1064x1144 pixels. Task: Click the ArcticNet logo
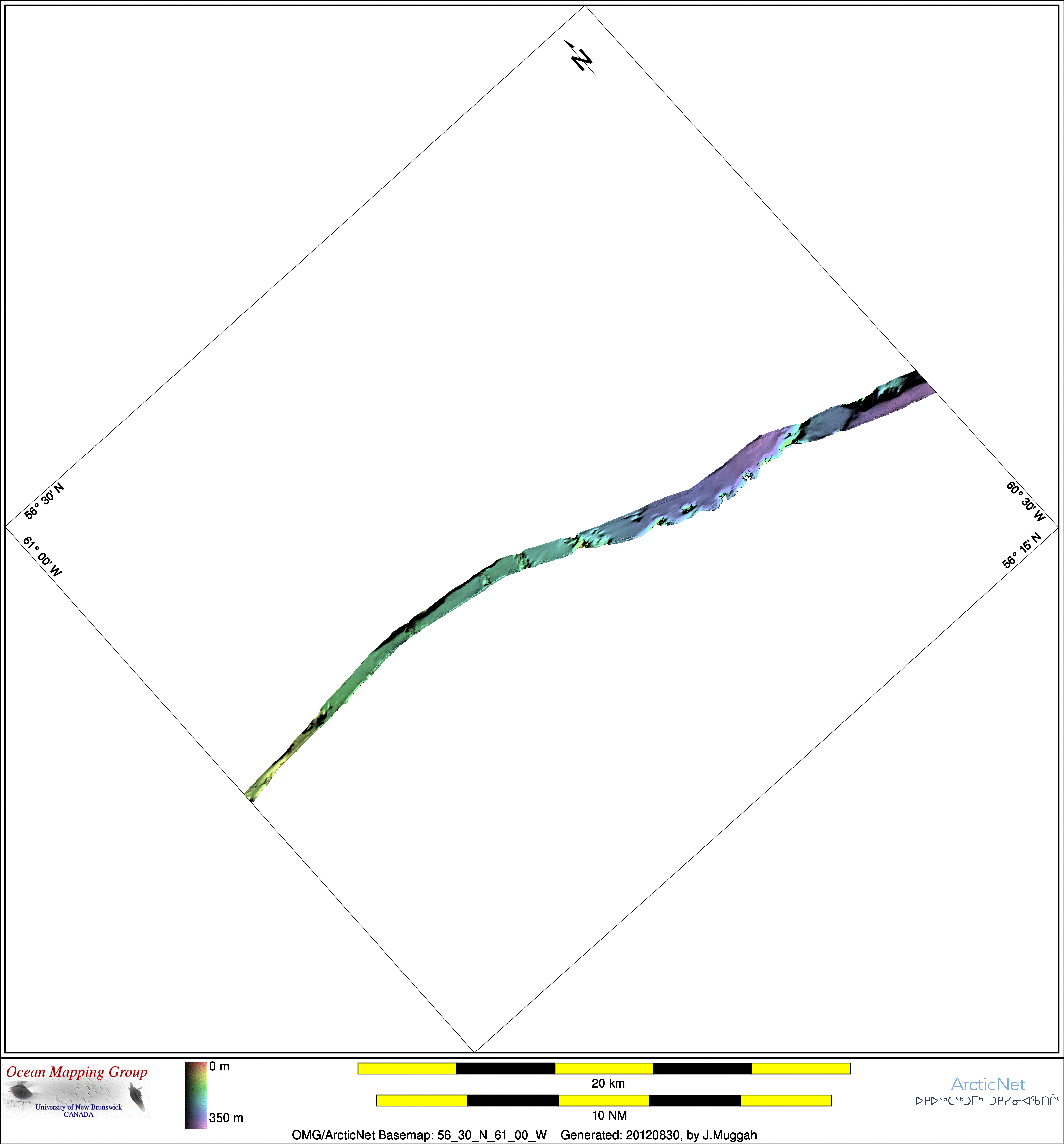point(987,1085)
